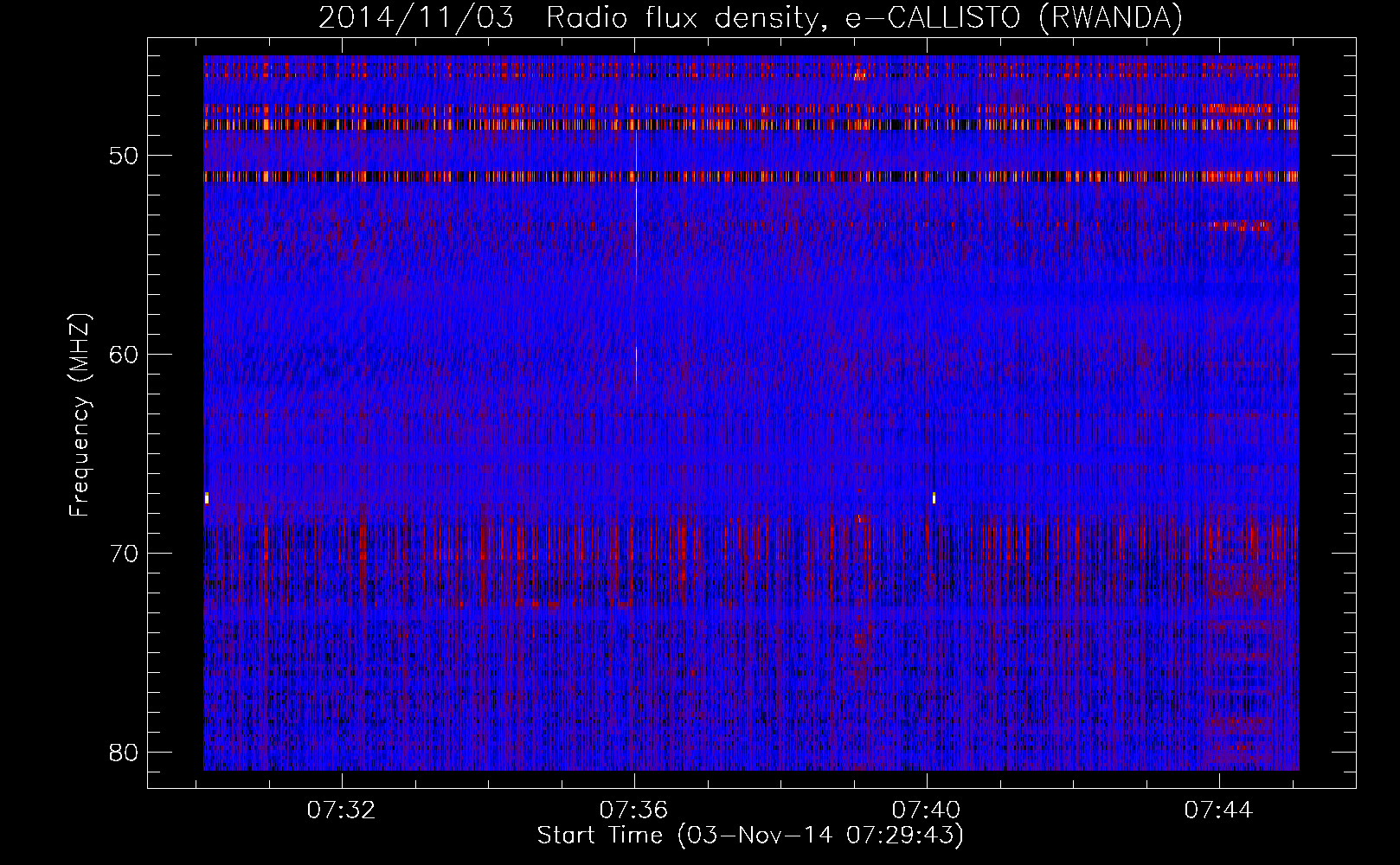1400x865 pixels.
Task: Click the 80 frequency tick label
Action: 125,753
